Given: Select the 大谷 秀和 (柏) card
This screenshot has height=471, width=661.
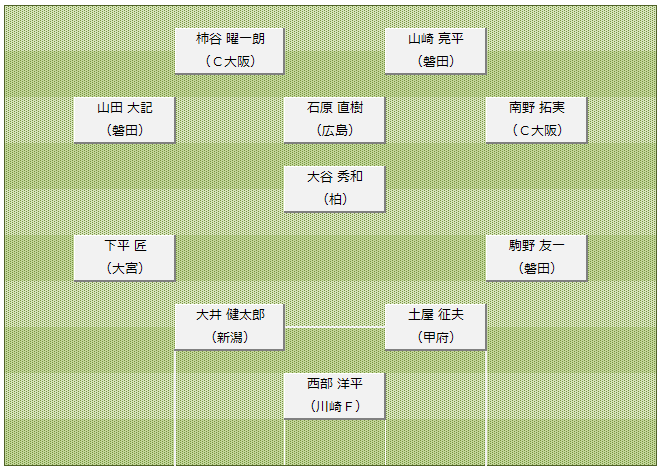Looking at the screenshot, I should coord(334,189).
